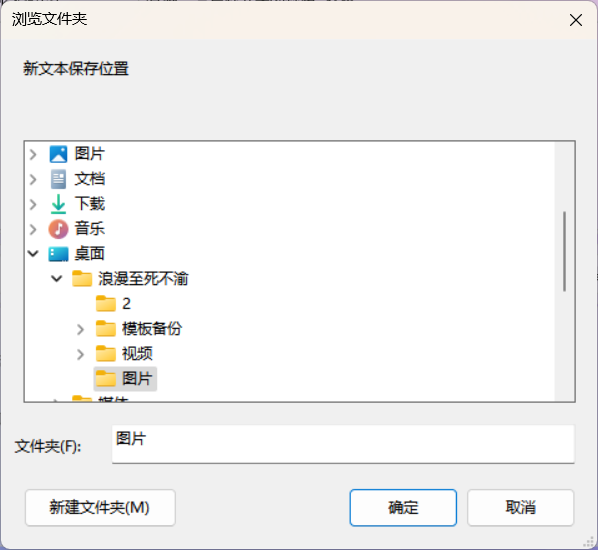Select the highlighted 图片 subfolder
Image resolution: width=598 pixels, height=550 pixels.
(x=125, y=379)
